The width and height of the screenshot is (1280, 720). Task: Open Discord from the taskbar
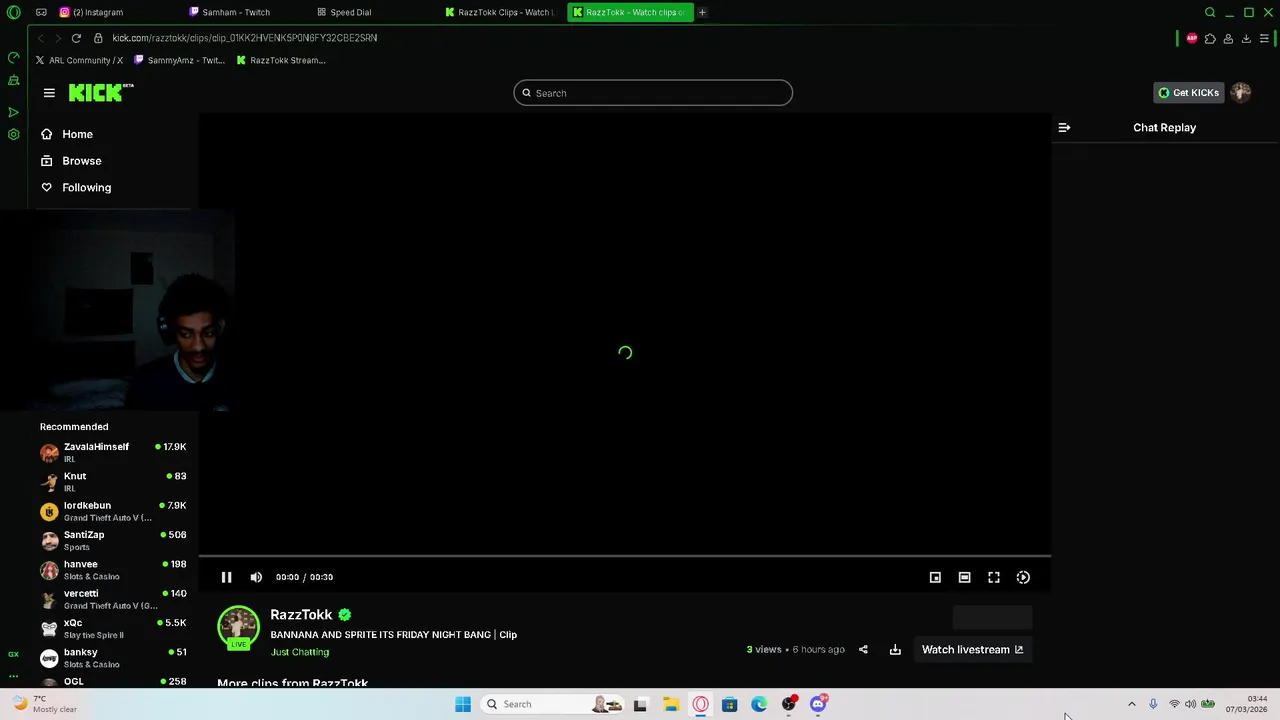[818, 704]
